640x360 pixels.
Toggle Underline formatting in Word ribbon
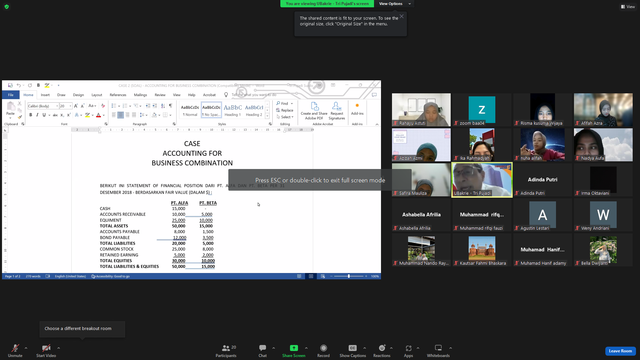click(44, 115)
